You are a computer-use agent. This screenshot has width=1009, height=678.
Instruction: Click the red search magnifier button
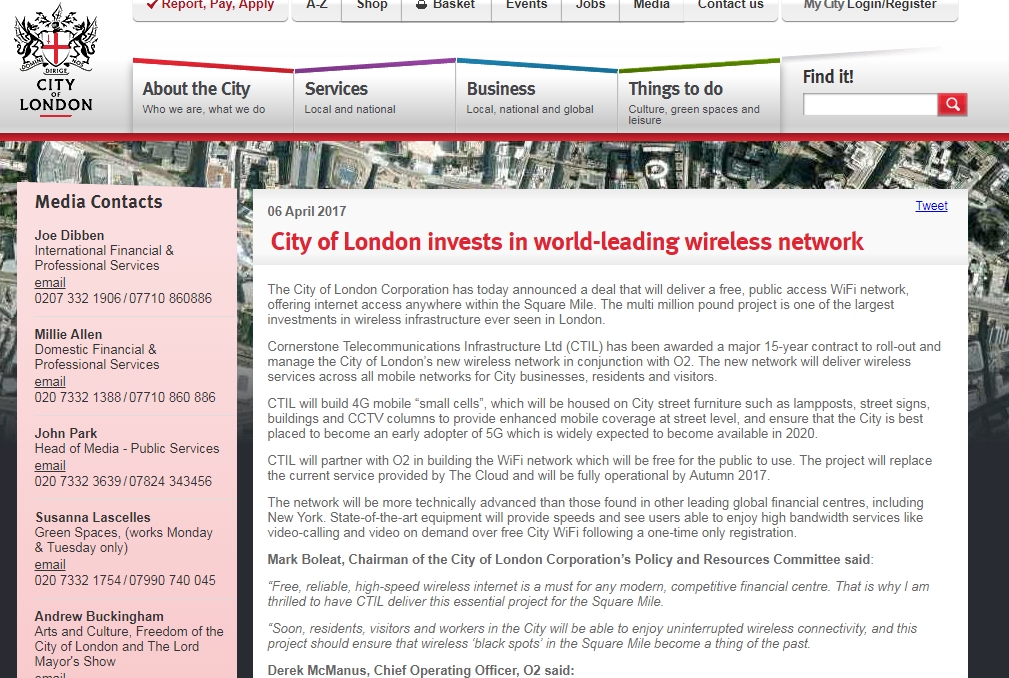click(x=952, y=104)
